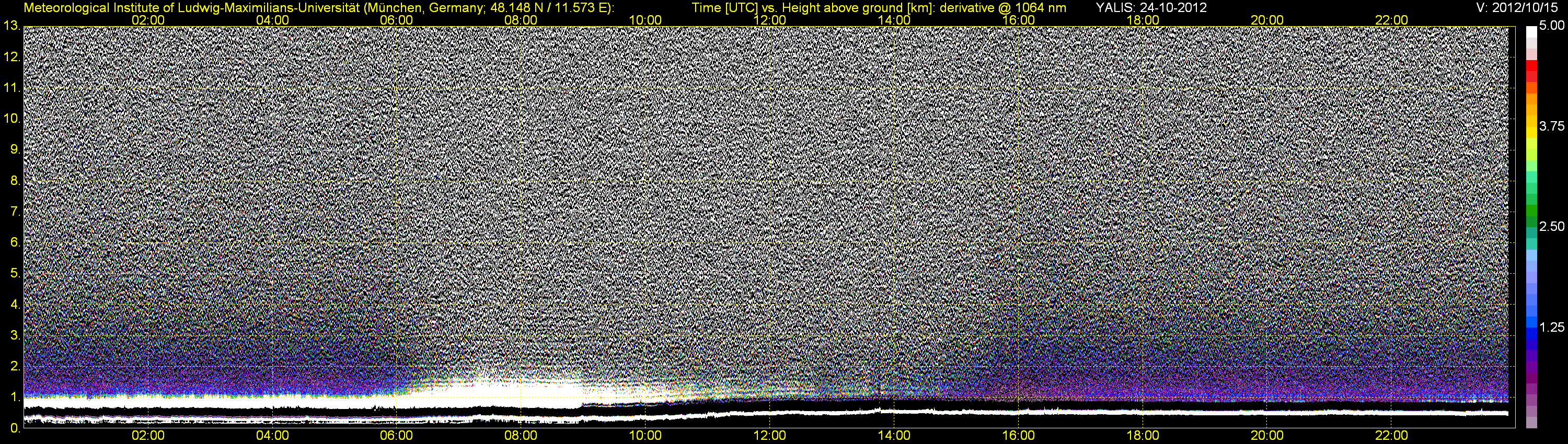This screenshot has width=1568, height=444.
Task: Click the 2.50 color scale value
Action: (x=1552, y=227)
